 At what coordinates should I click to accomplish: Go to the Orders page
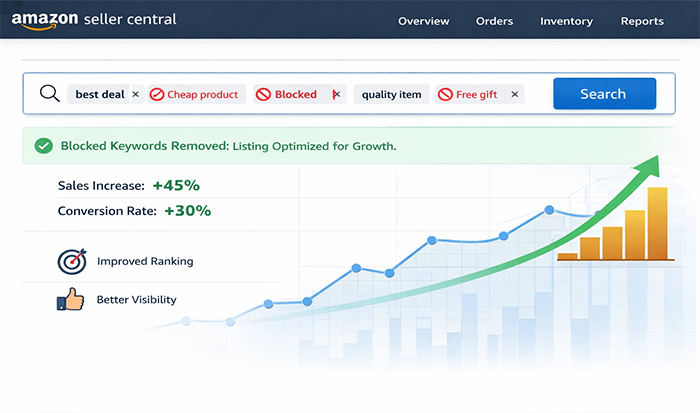pyautogui.click(x=494, y=21)
